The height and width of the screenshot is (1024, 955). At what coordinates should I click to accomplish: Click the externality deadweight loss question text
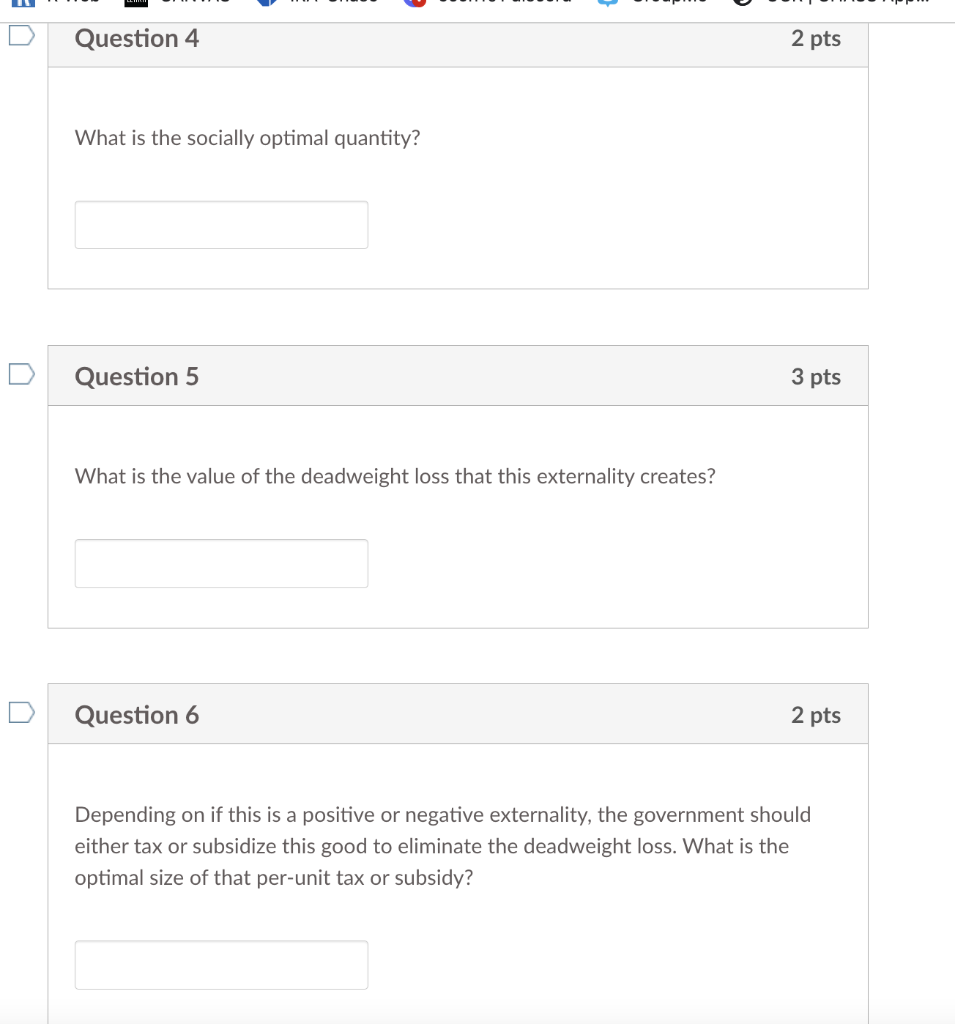(394, 476)
